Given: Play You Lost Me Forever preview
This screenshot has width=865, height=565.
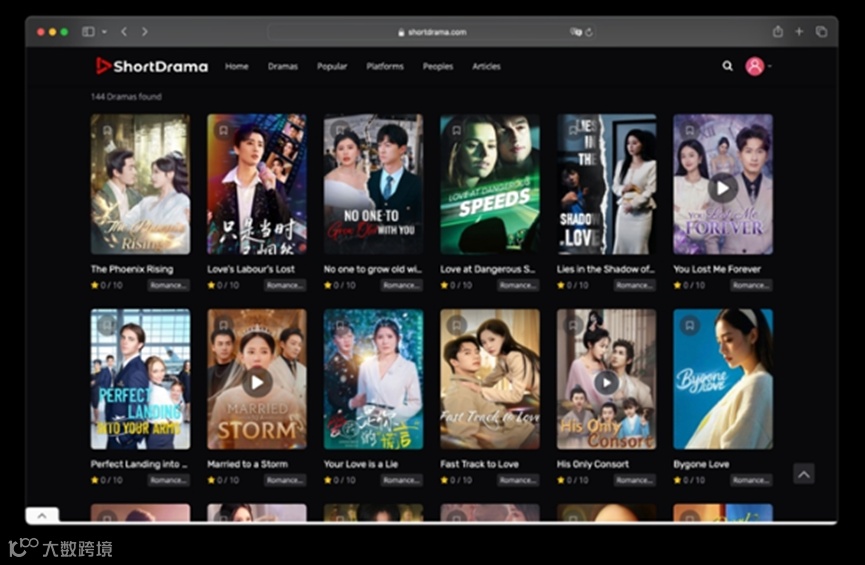Looking at the screenshot, I should point(722,188).
